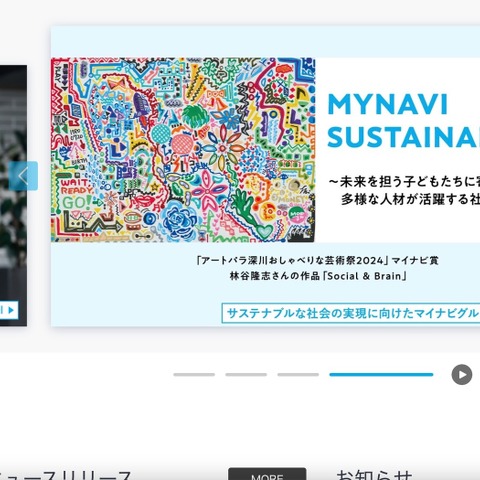Click the アートパラ深川おしゃべりな芸術祭2024 caption
The width and height of the screenshot is (480, 480).
pos(317,260)
